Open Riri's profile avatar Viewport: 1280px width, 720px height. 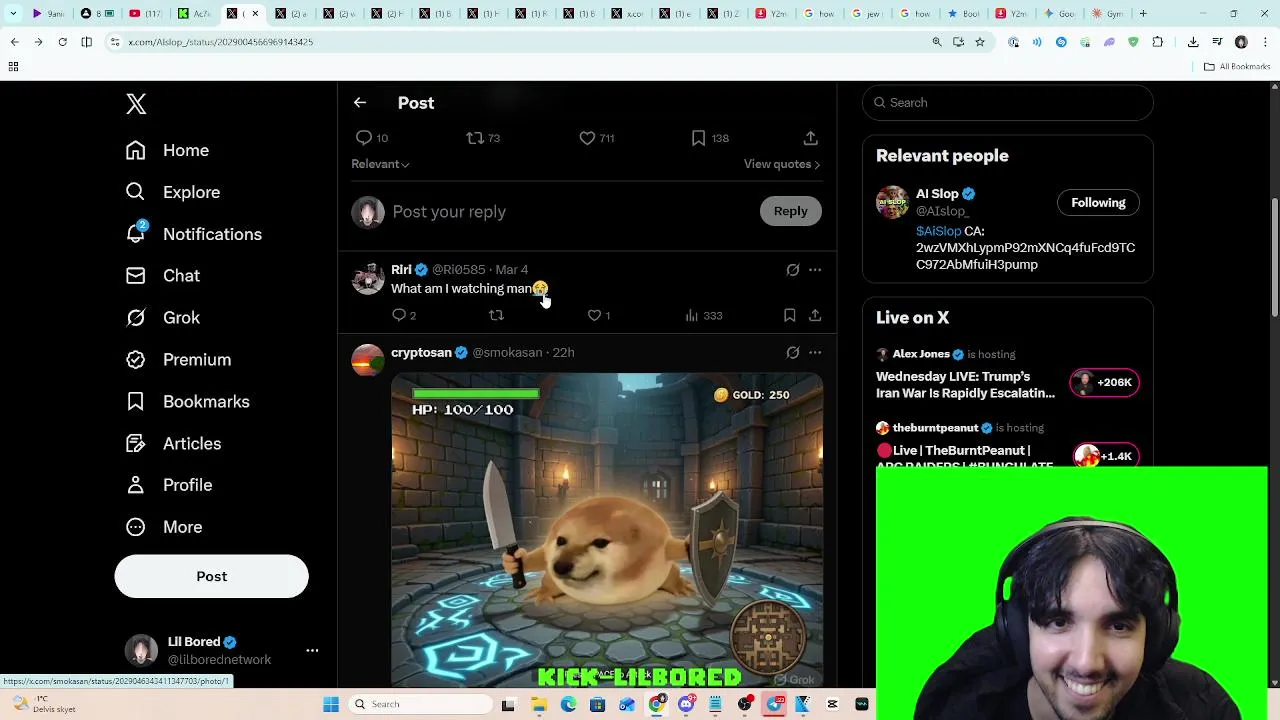click(368, 278)
